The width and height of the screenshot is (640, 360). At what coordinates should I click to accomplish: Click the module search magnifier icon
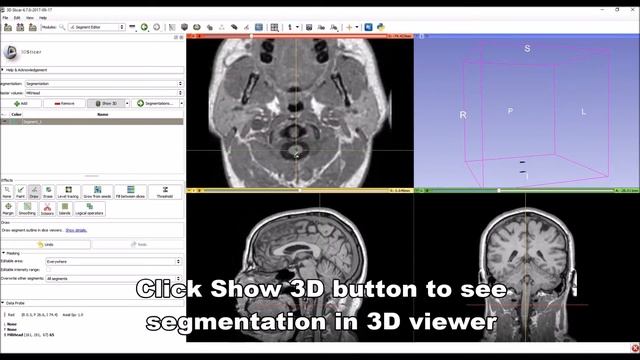pyautogui.click(x=62, y=27)
